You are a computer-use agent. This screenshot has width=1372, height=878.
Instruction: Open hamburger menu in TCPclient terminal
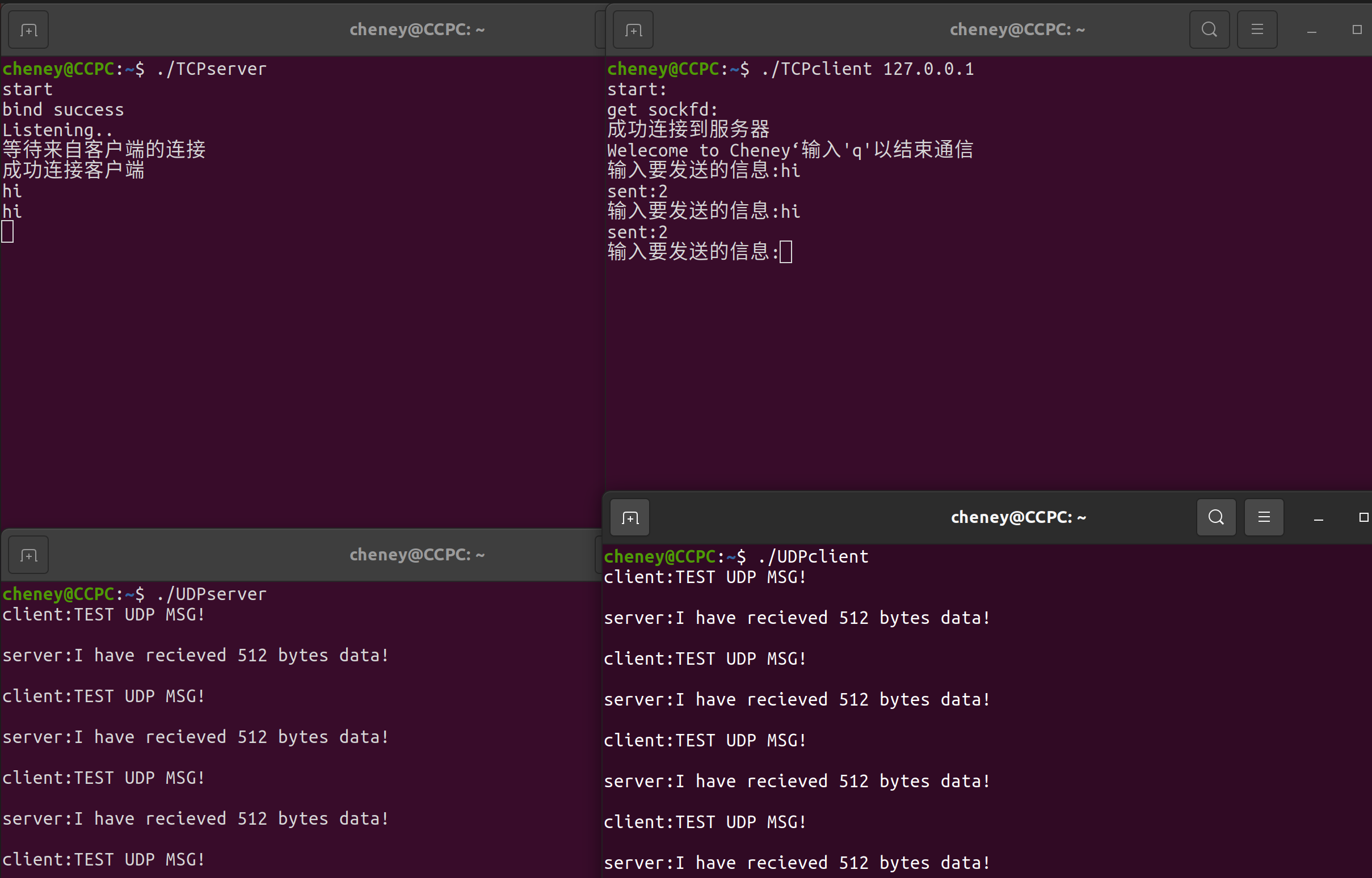tap(1257, 29)
